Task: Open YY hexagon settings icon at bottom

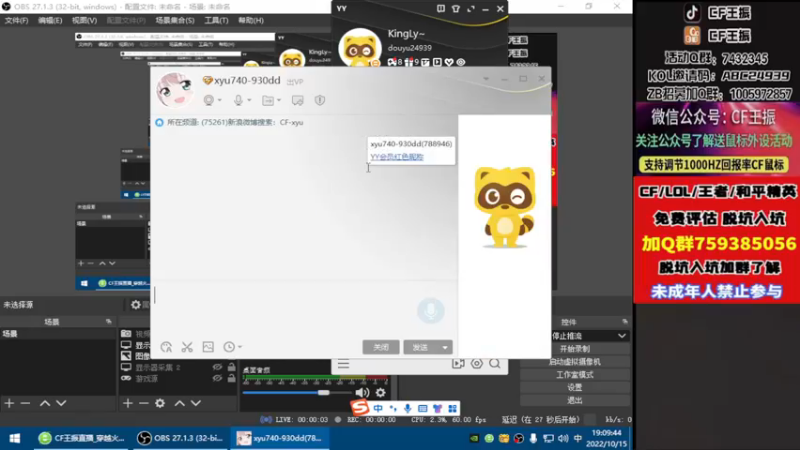Action: click(477, 364)
